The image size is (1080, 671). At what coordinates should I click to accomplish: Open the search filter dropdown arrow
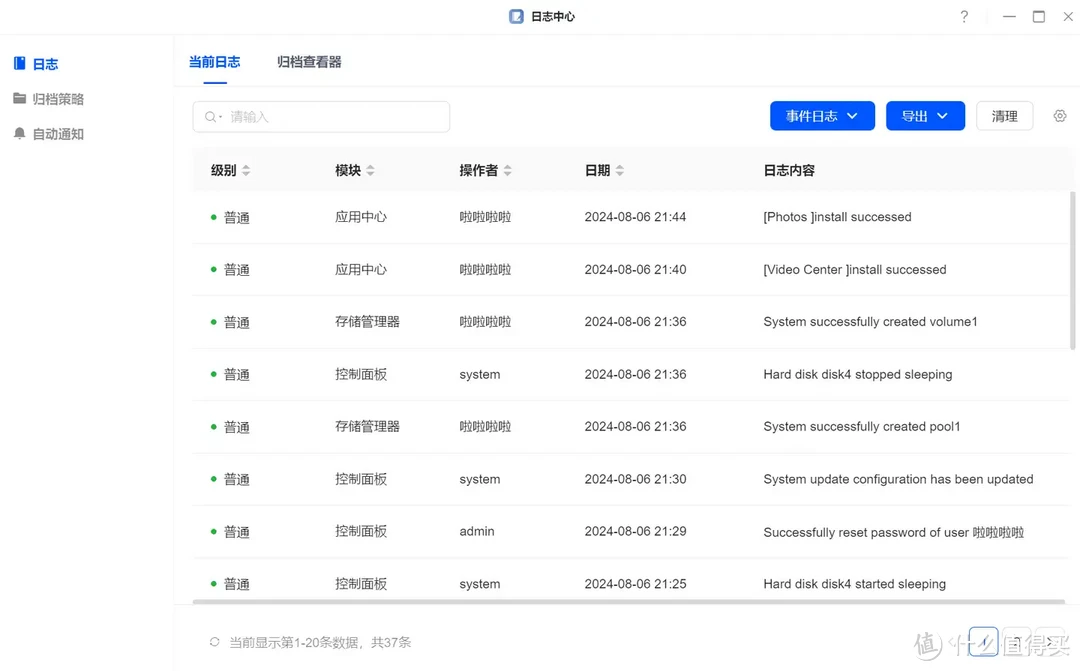220,117
